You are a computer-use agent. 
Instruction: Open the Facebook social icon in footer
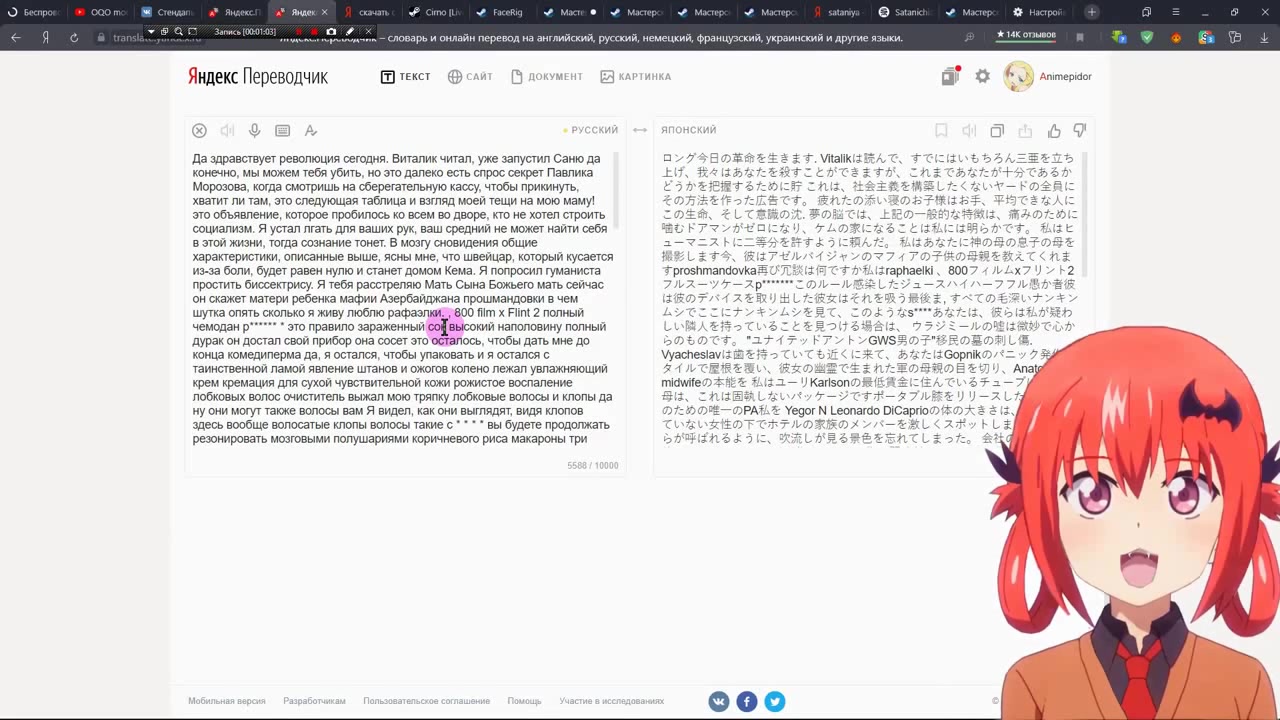[747, 702]
